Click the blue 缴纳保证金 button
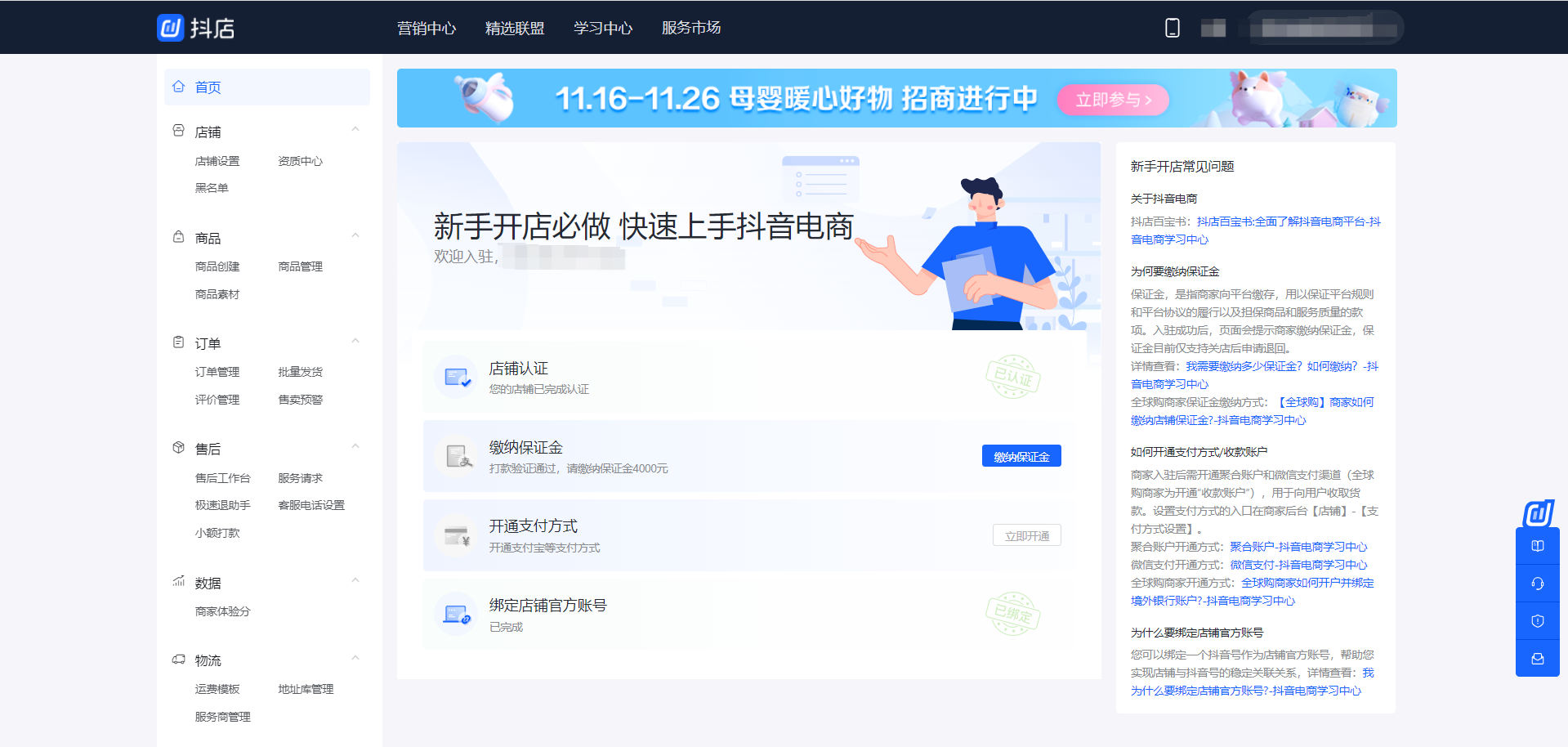This screenshot has height=747, width=1568. tap(1021, 456)
